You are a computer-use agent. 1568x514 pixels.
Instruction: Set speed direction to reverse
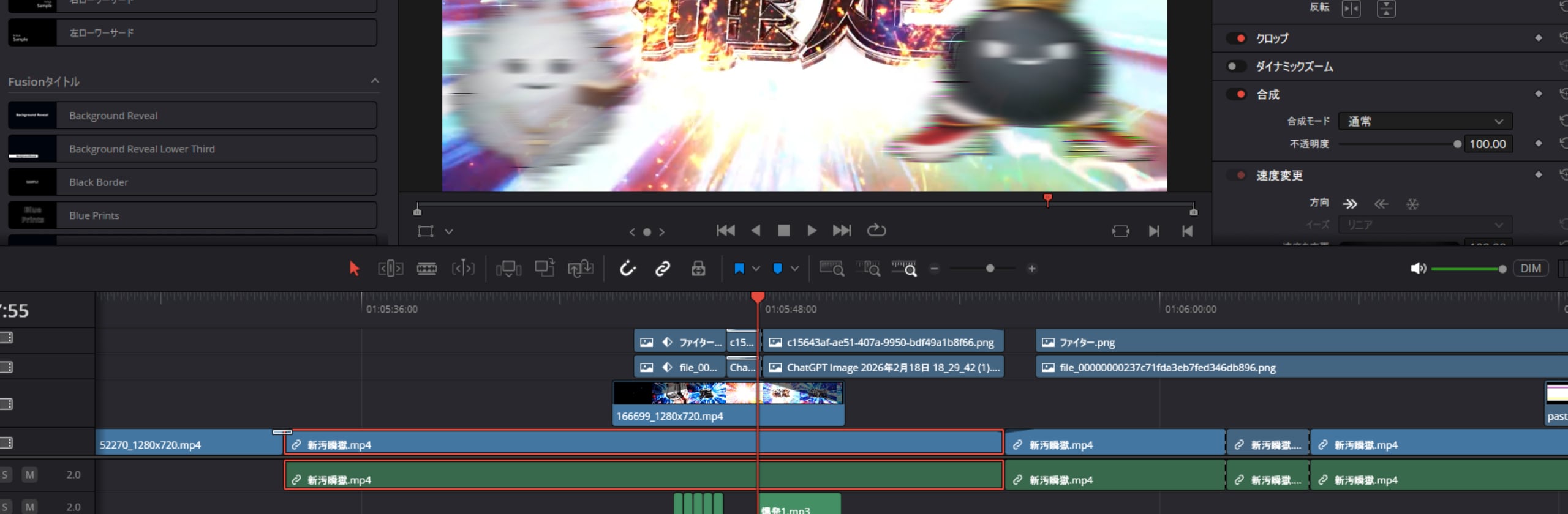(1381, 204)
